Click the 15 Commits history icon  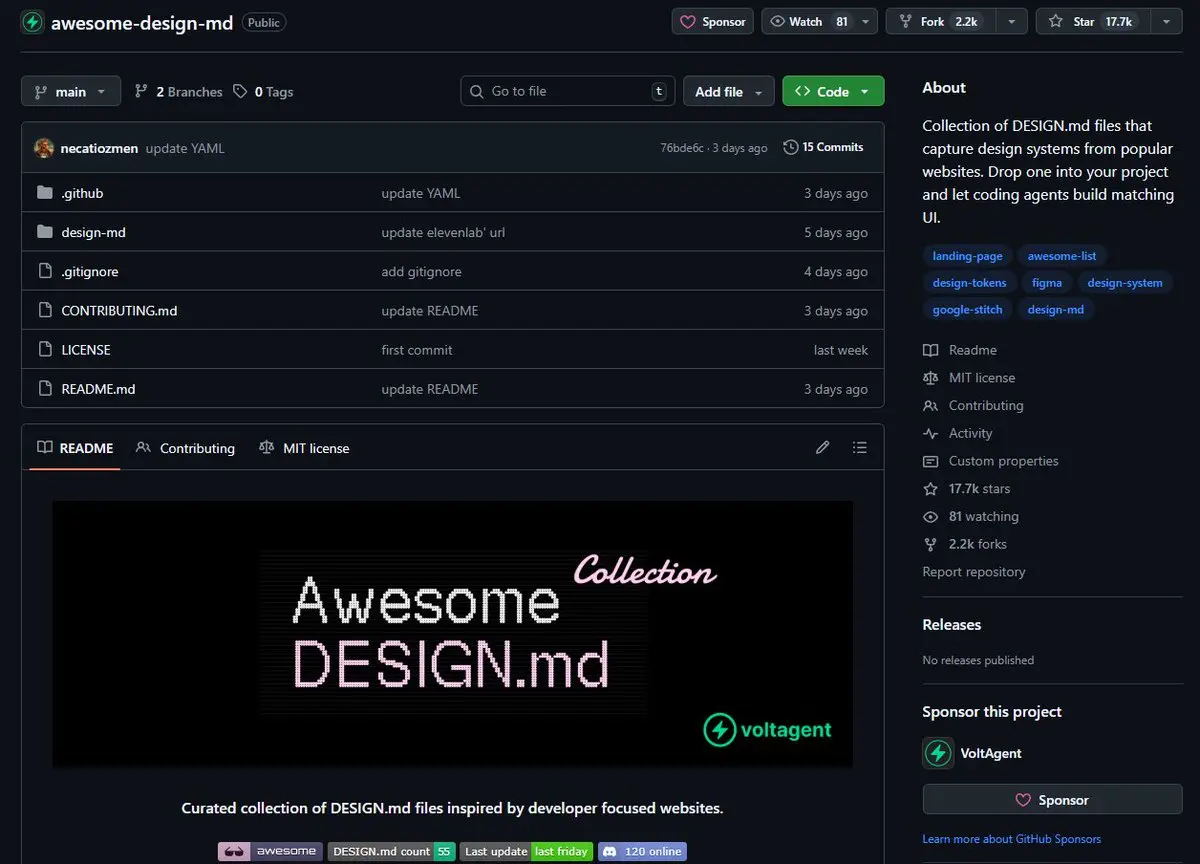(791, 147)
